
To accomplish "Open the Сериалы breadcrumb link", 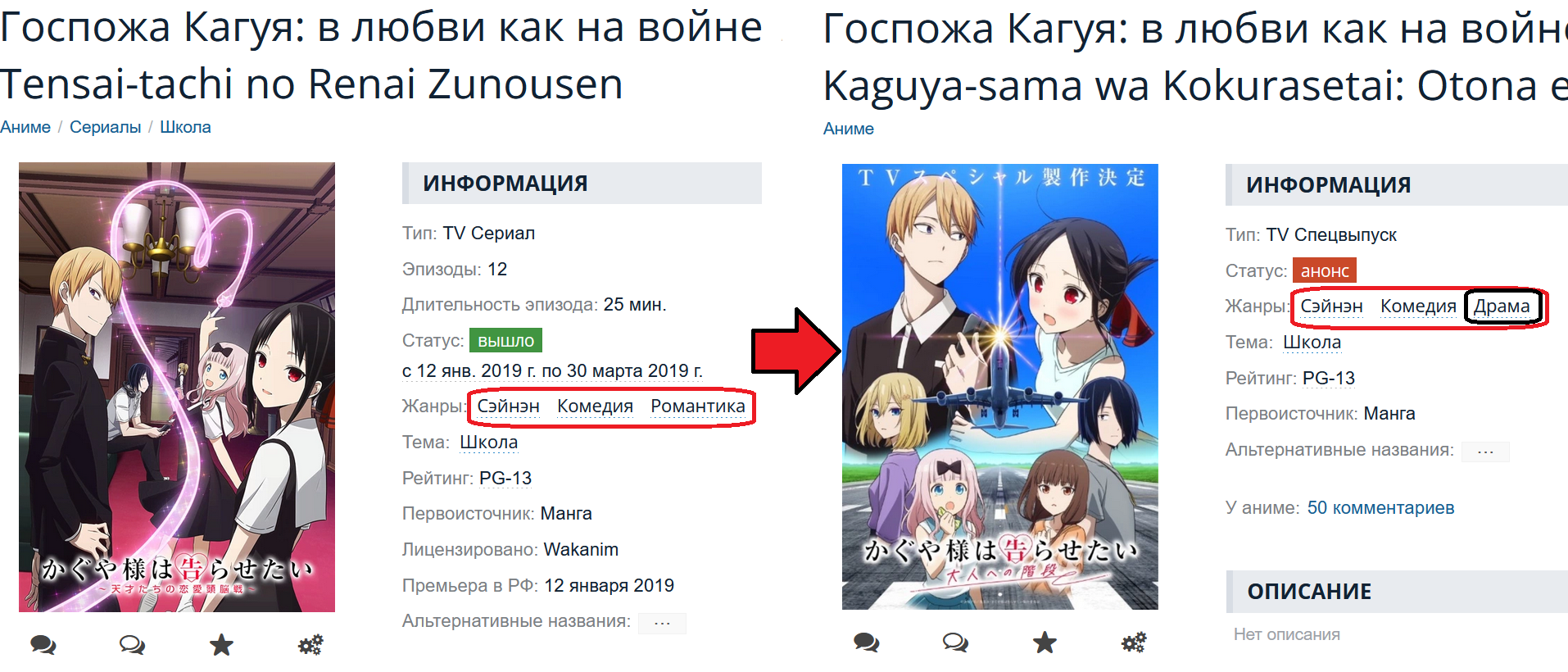I will click(x=105, y=127).
